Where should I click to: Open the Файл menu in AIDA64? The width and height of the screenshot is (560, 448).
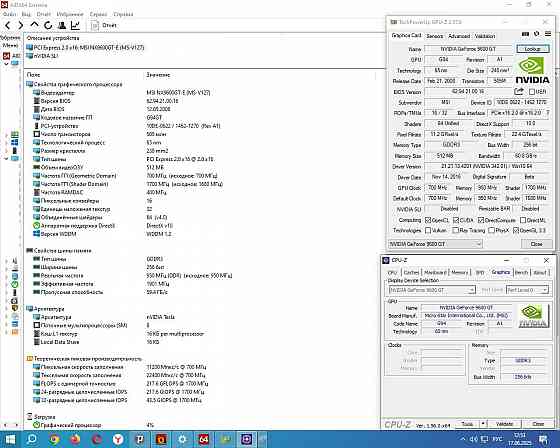point(10,14)
